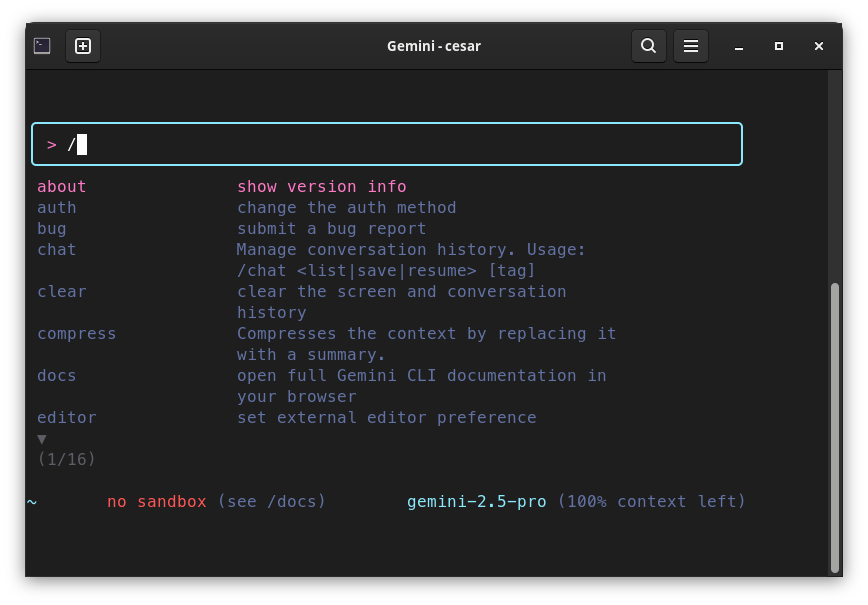Select the about command suggestion
This screenshot has height=605, width=868.
[61, 187]
